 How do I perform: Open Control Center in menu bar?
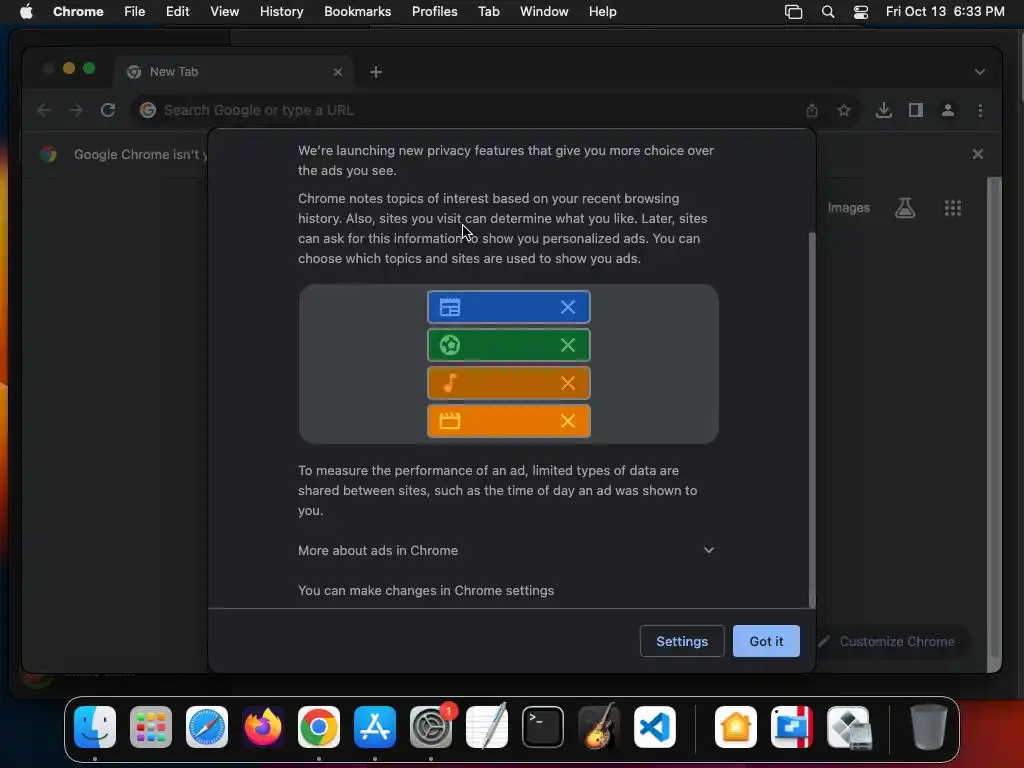(861, 12)
